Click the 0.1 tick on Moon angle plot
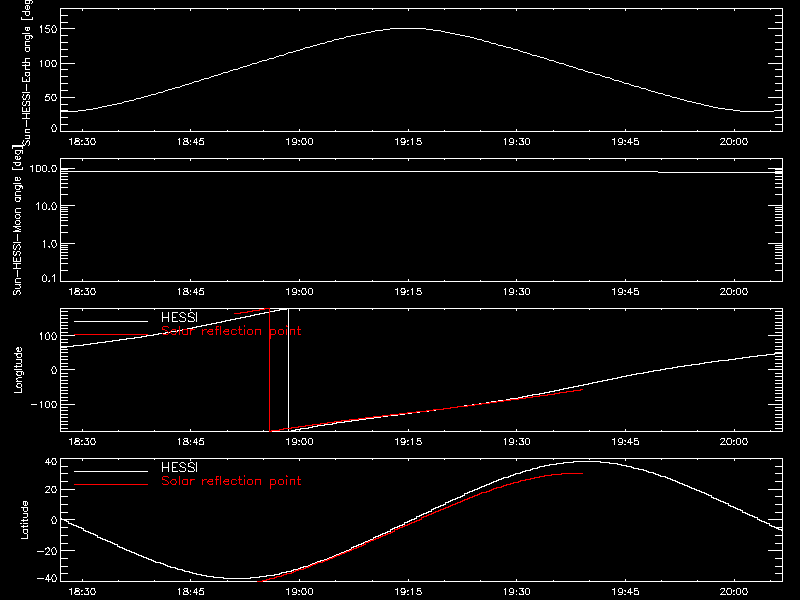800x600 pixels. pos(49,278)
